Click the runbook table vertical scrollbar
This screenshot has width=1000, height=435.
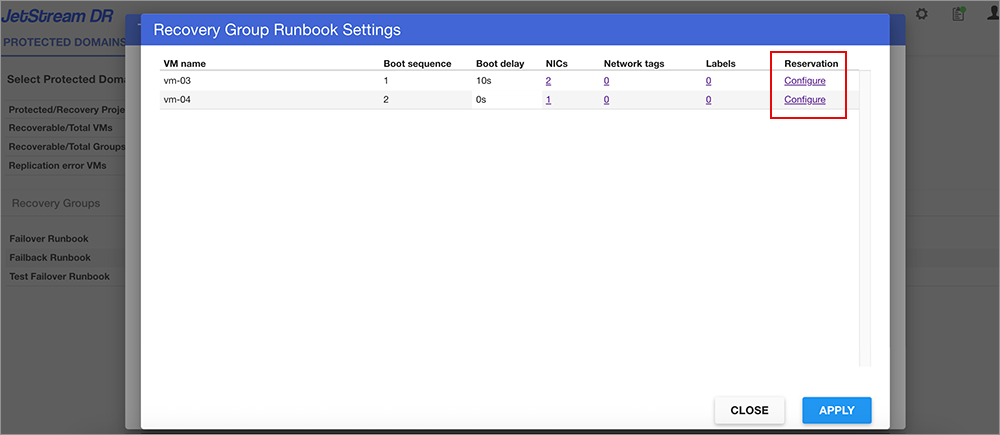[865, 220]
